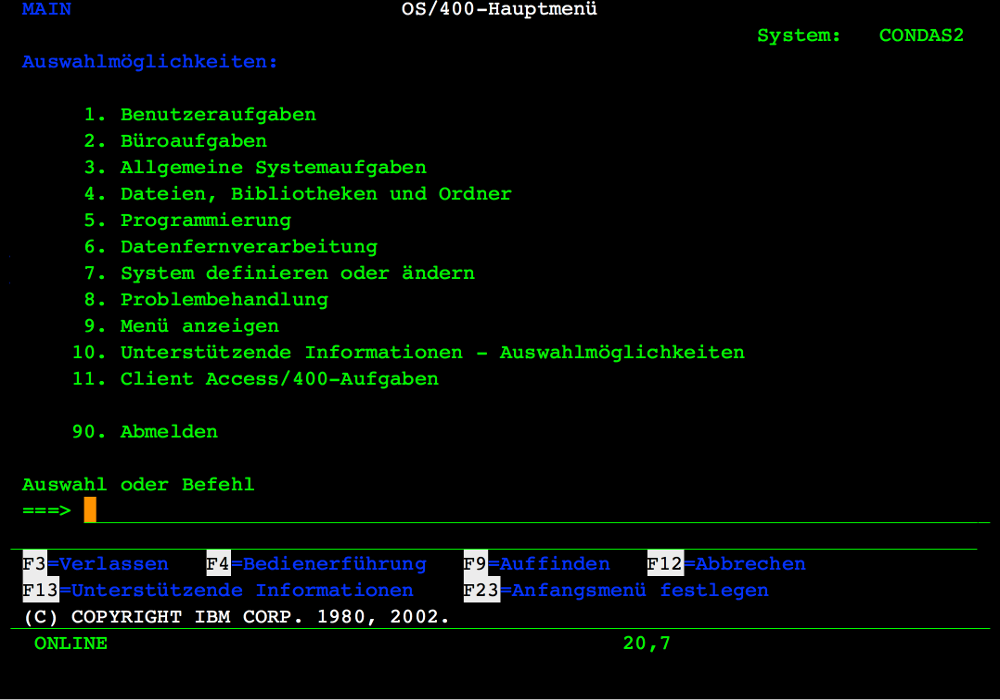The image size is (1000, 700).
Task: Select option 9 Menü anzeigen
Action: coord(182,326)
